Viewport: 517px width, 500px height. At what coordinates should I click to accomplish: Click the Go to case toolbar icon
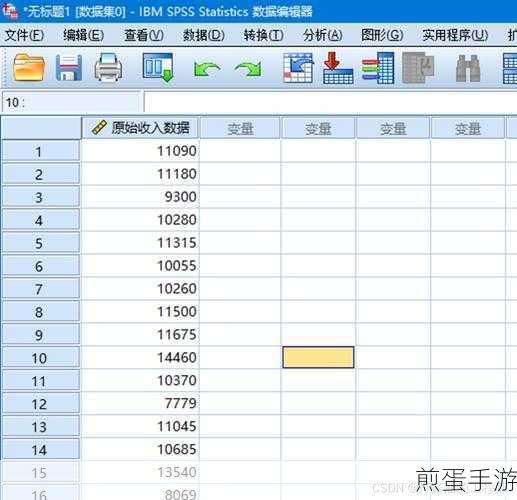click(x=298, y=68)
